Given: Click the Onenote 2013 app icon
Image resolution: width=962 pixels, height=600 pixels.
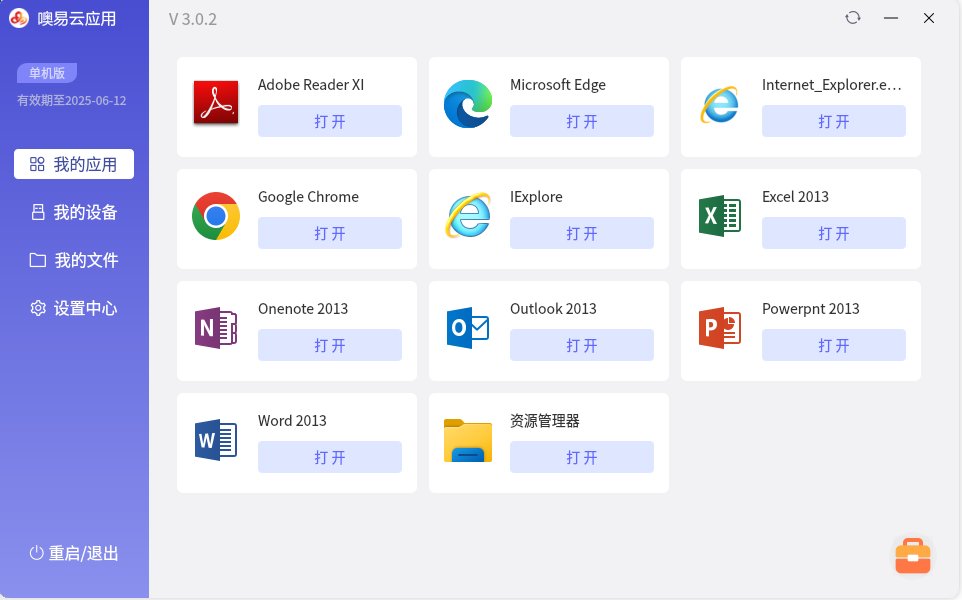Looking at the screenshot, I should pyautogui.click(x=216, y=328).
